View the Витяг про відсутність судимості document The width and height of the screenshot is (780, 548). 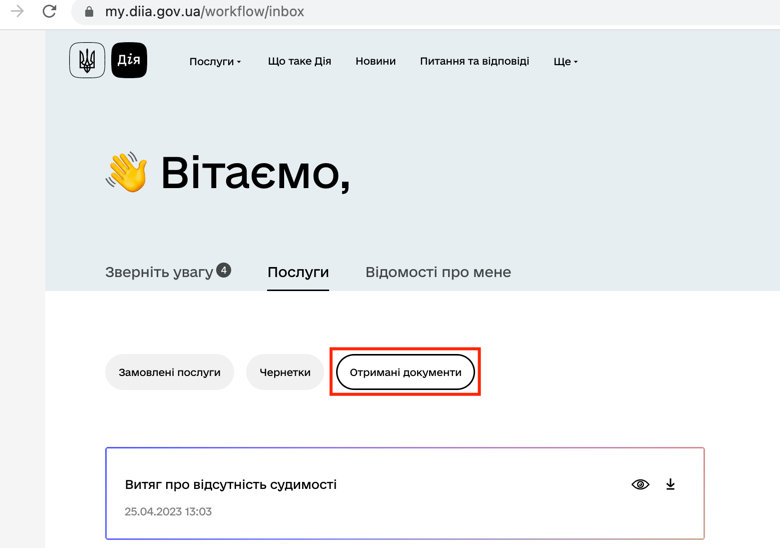click(x=640, y=484)
